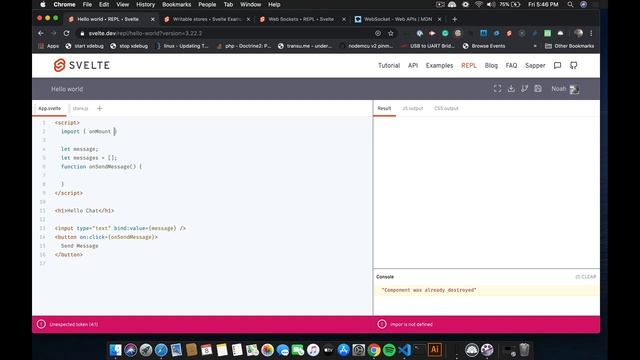640x360 pixels.
Task: Click the function onSendMessage code line
Action: [101, 167]
